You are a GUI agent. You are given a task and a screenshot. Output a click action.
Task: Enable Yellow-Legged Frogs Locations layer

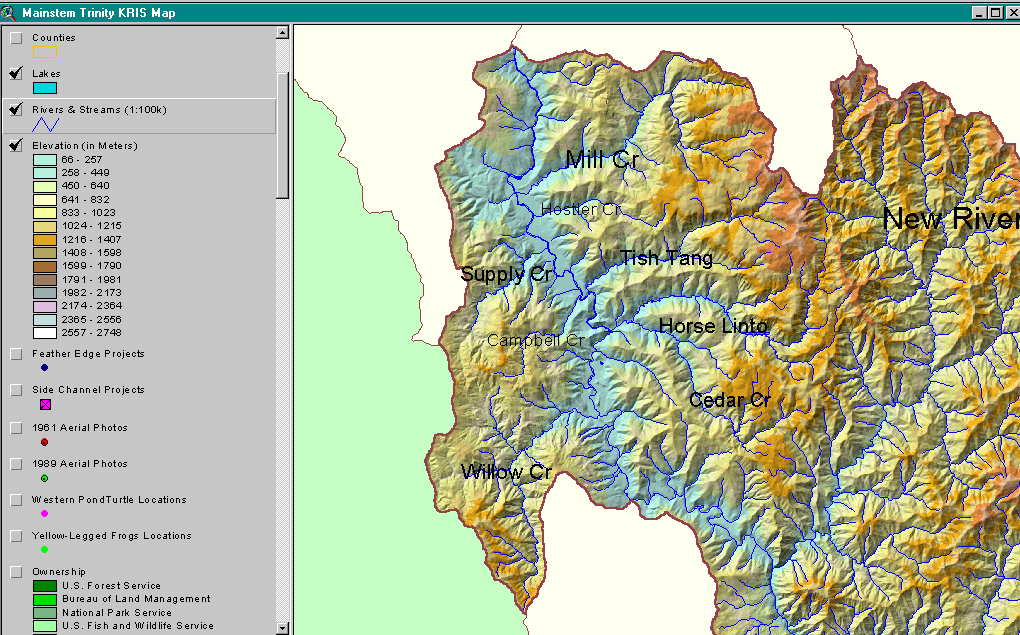(x=16, y=536)
